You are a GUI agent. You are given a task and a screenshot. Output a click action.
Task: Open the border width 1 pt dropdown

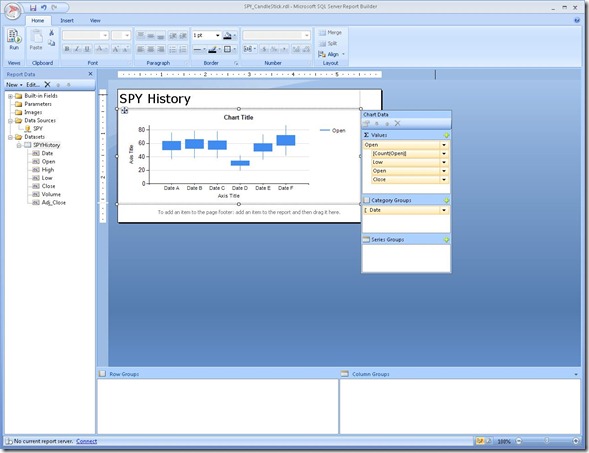click(x=217, y=35)
